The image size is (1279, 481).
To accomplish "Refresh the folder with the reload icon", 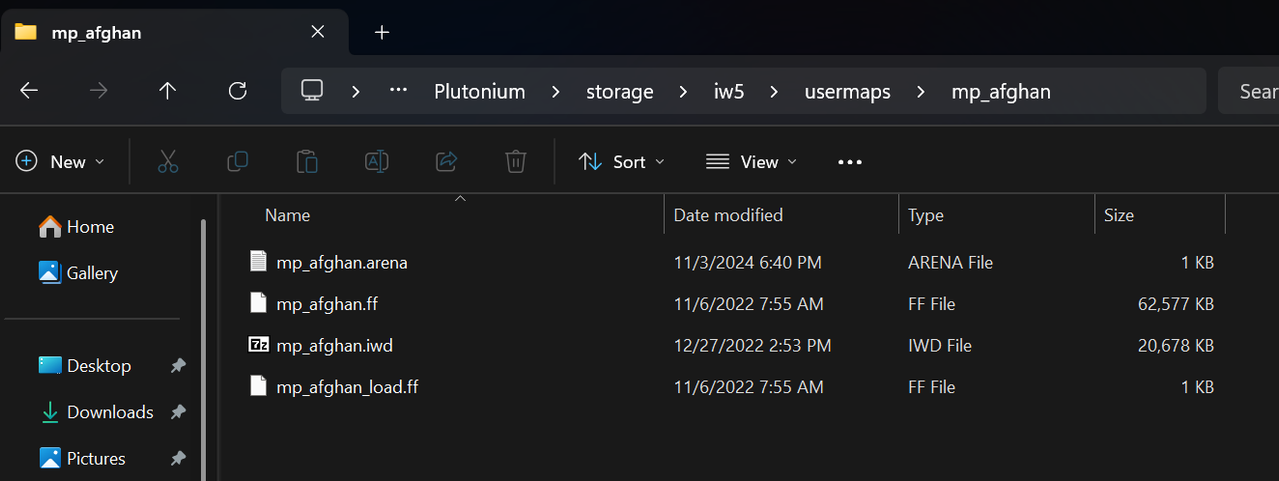I will (x=237, y=91).
